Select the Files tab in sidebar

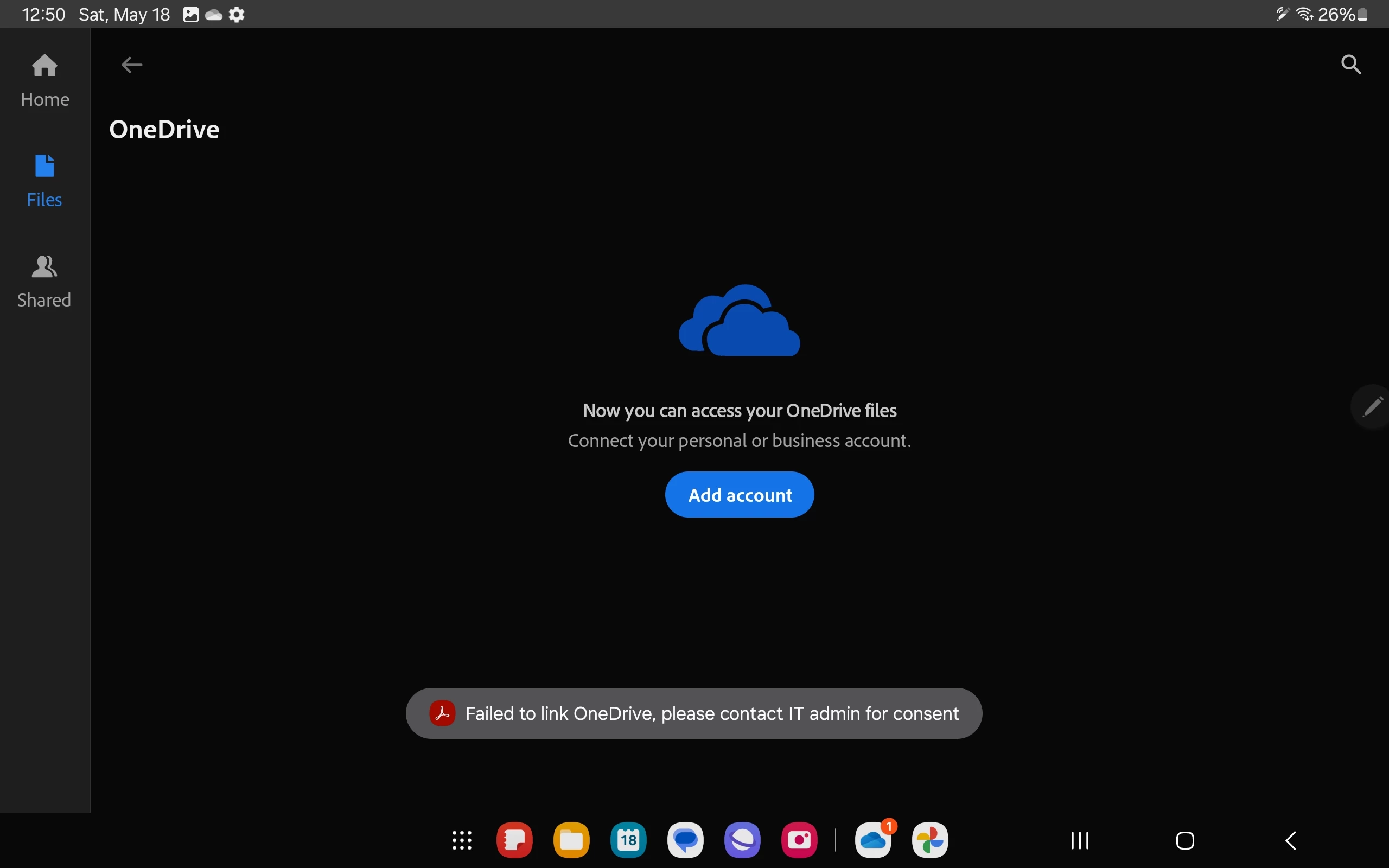coord(45,180)
